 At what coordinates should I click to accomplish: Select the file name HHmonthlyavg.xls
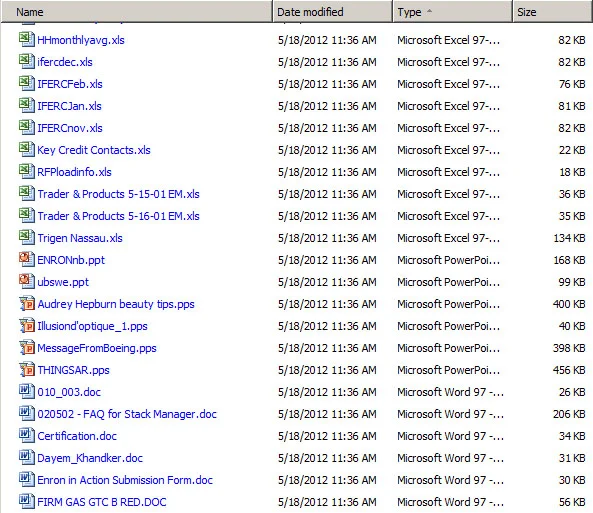81,40
